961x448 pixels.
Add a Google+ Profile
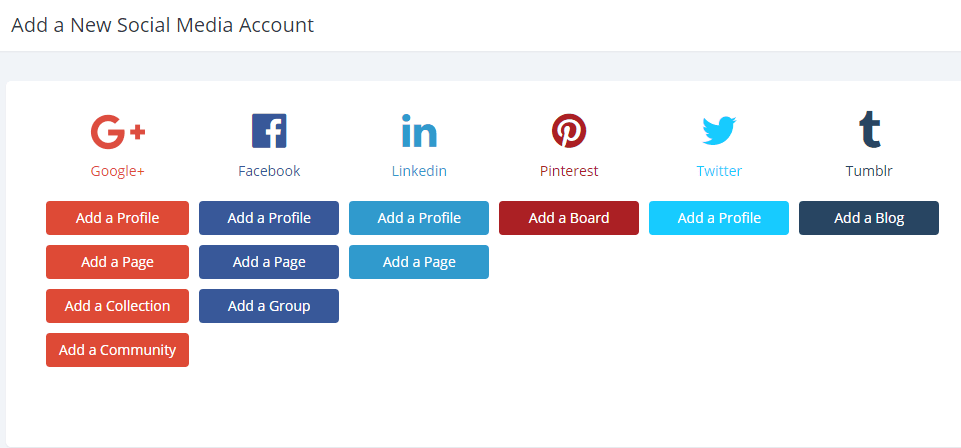(x=118, y=218)
